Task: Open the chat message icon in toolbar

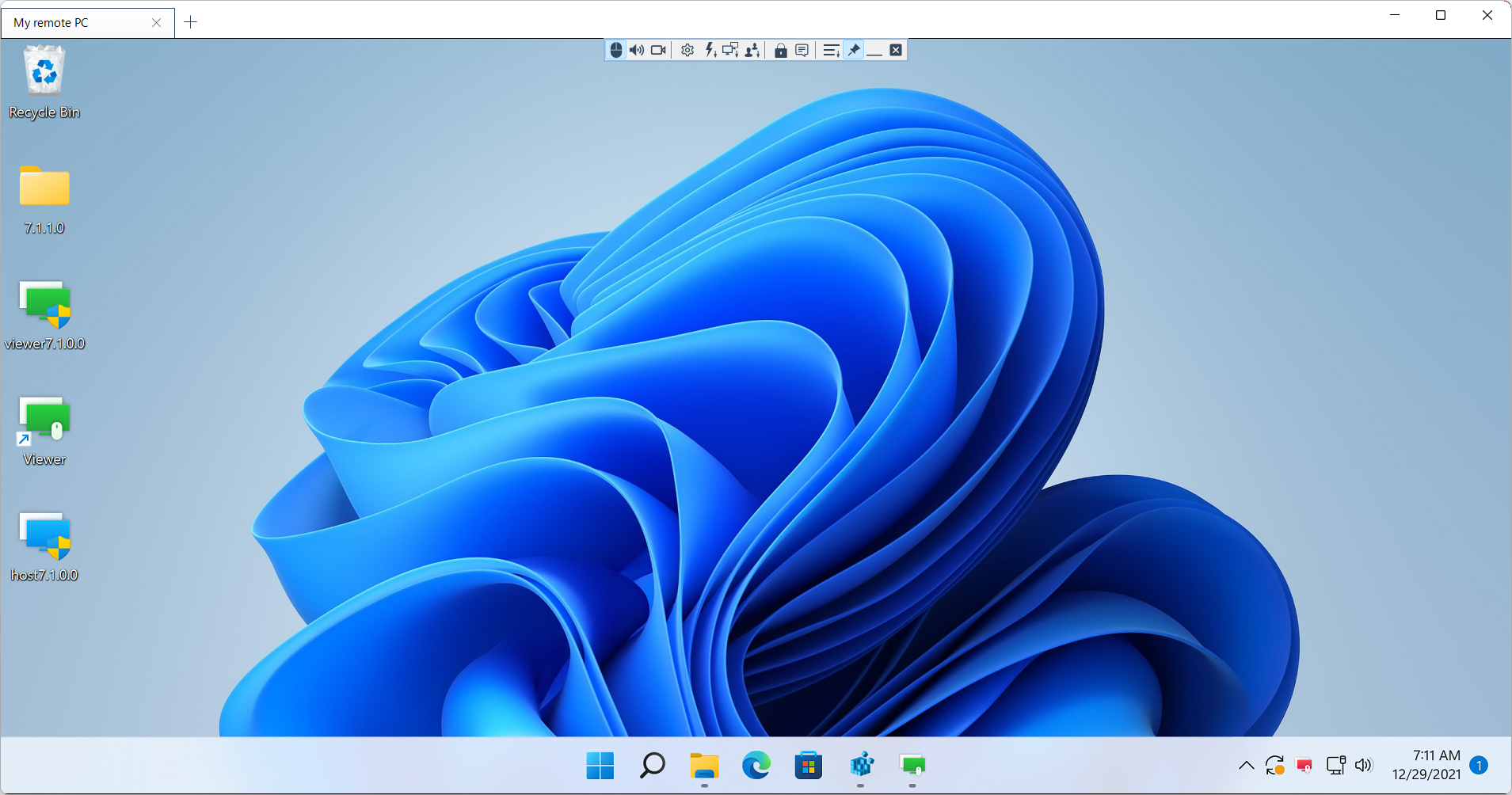Action: pyautogui.click(x=802, y=51)
